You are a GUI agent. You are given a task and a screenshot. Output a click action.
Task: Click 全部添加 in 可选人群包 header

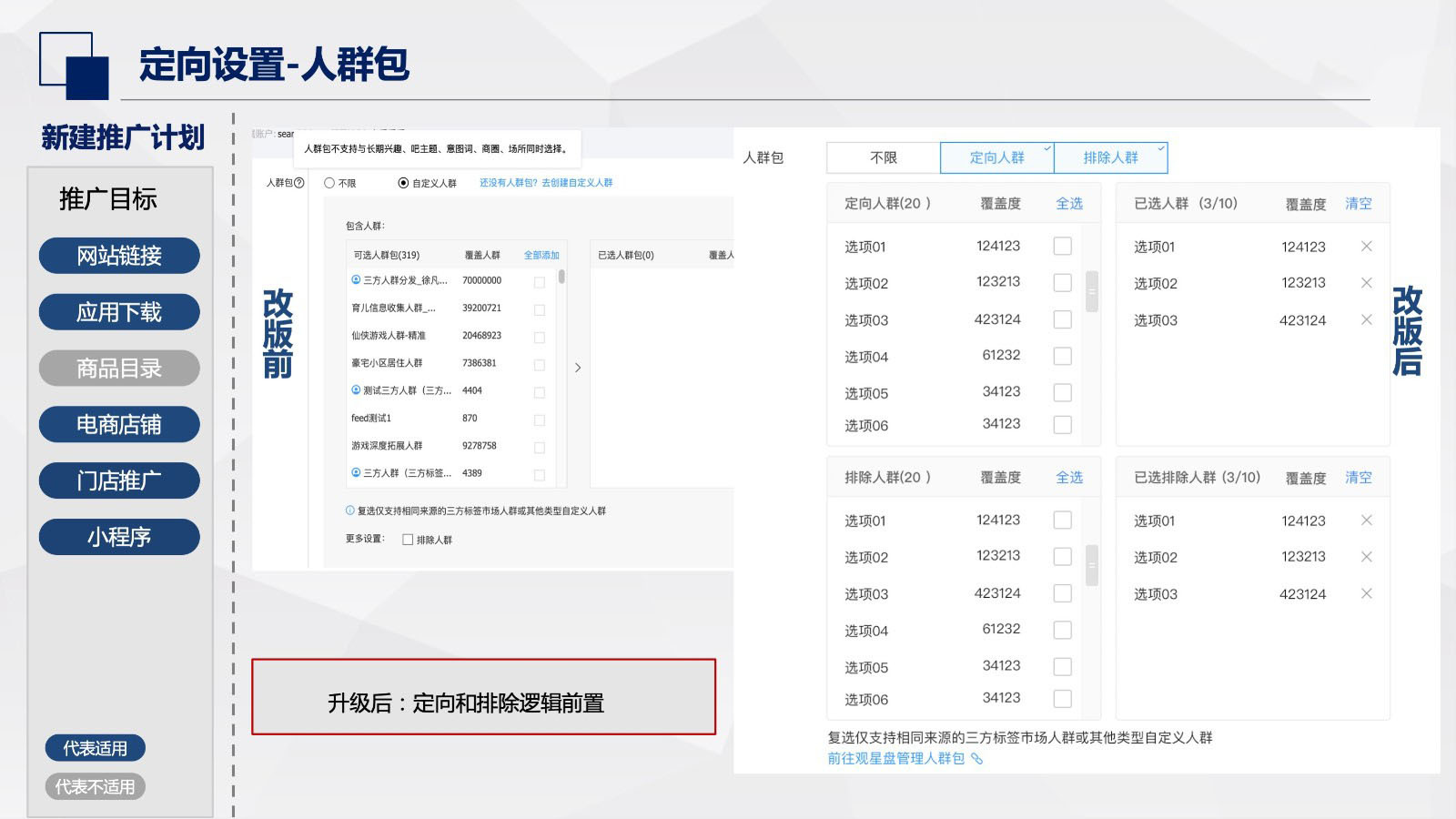click(x=541, y=256)
